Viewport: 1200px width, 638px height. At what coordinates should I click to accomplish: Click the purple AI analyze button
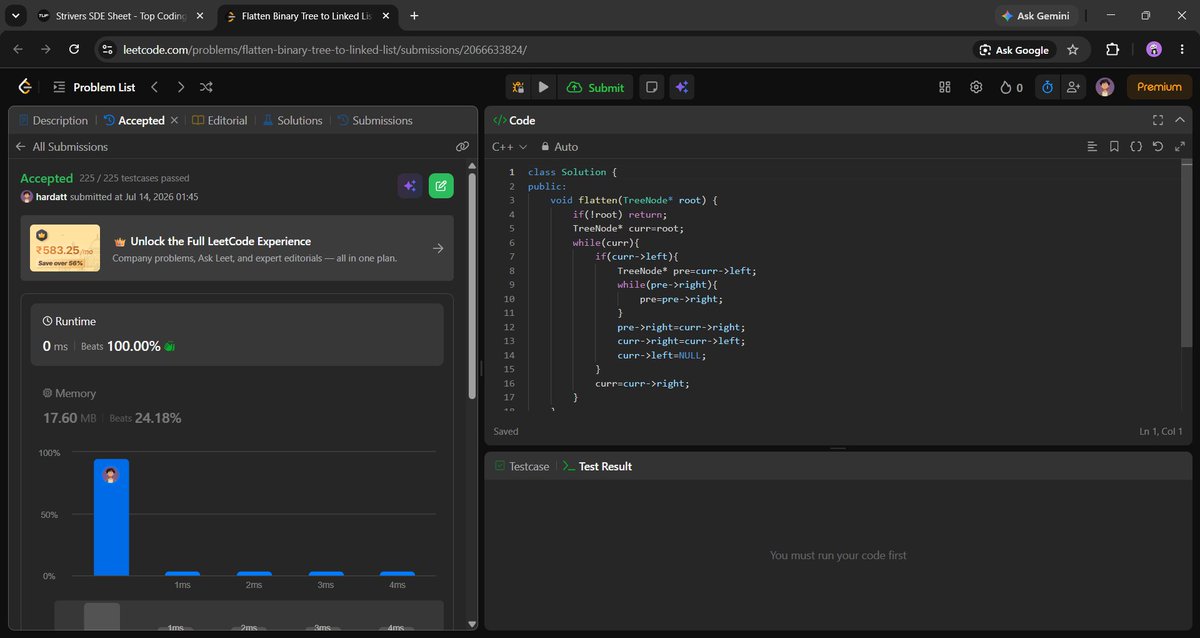[x=409, y=185]
